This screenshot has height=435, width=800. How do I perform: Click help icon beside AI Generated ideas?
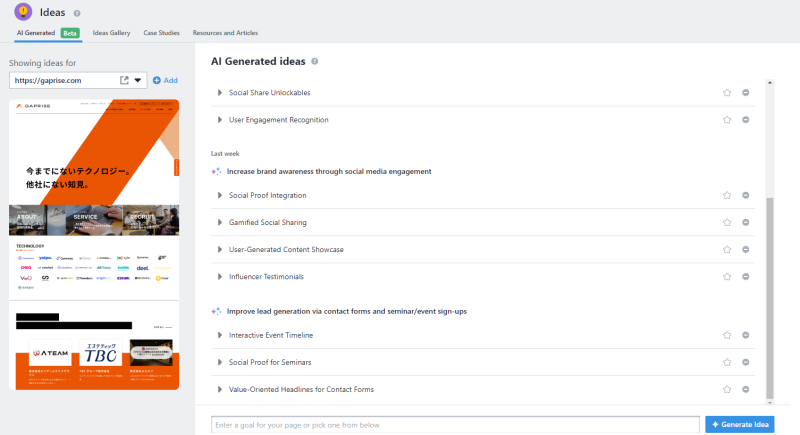(315, 61)
